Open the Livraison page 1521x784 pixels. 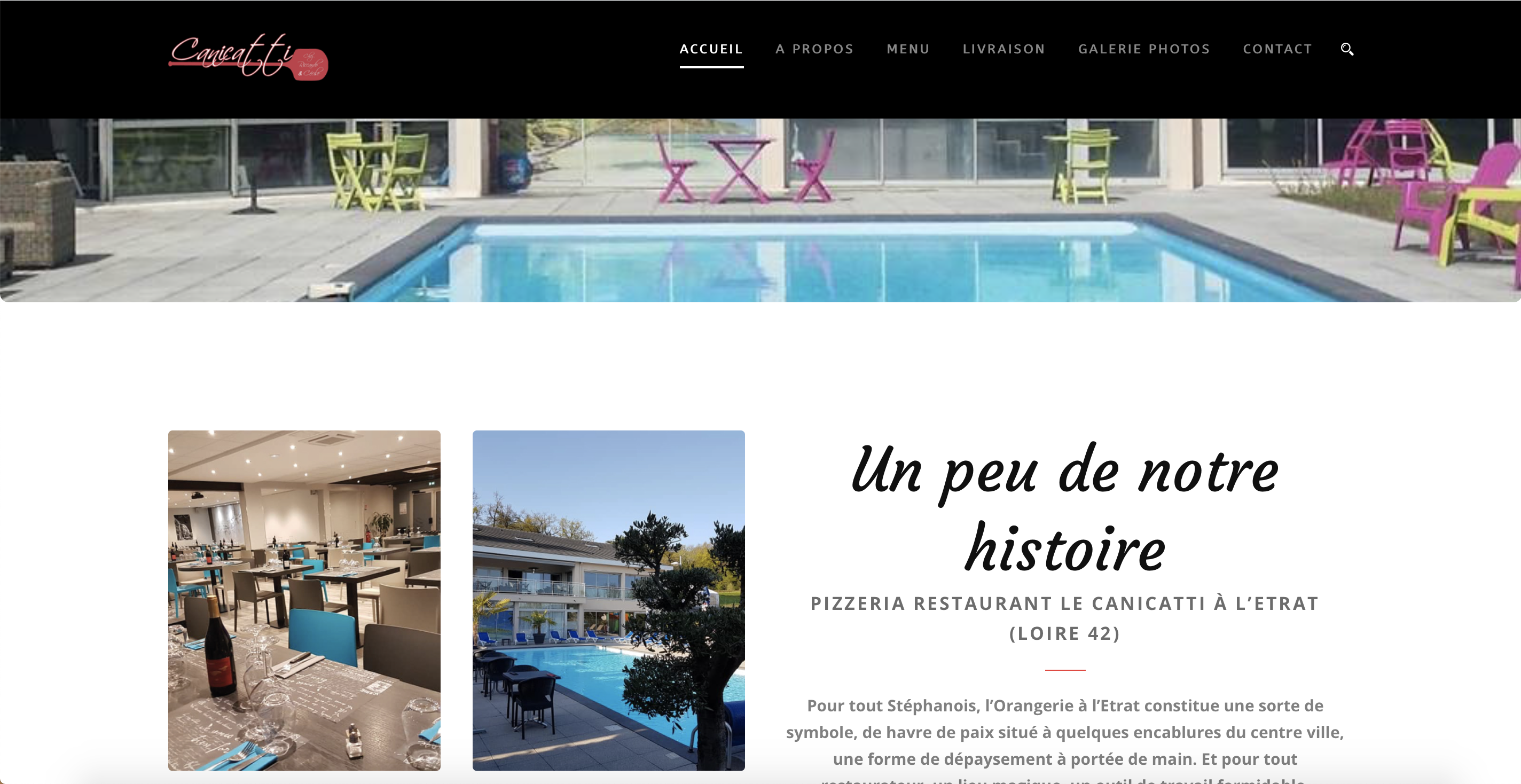pos(1004,49)
